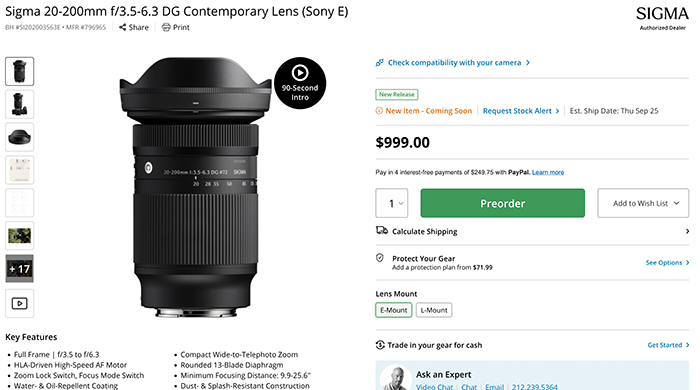This screenshot has height=390, width=700.
Task: Select the L-Mount lens mount option
Action: click(x=434, y=310)
